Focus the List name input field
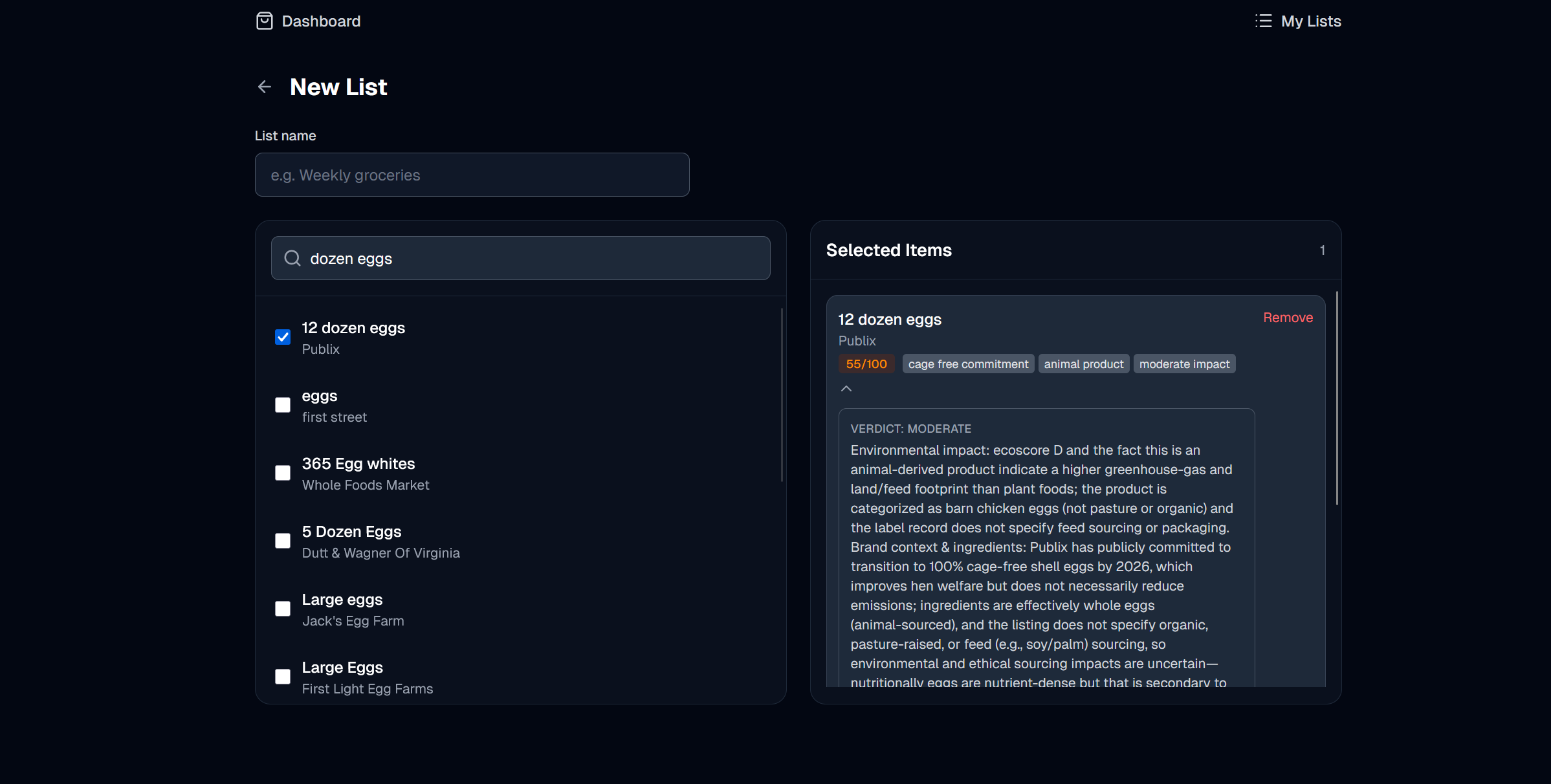1551x784 pixels. point(472,175)
